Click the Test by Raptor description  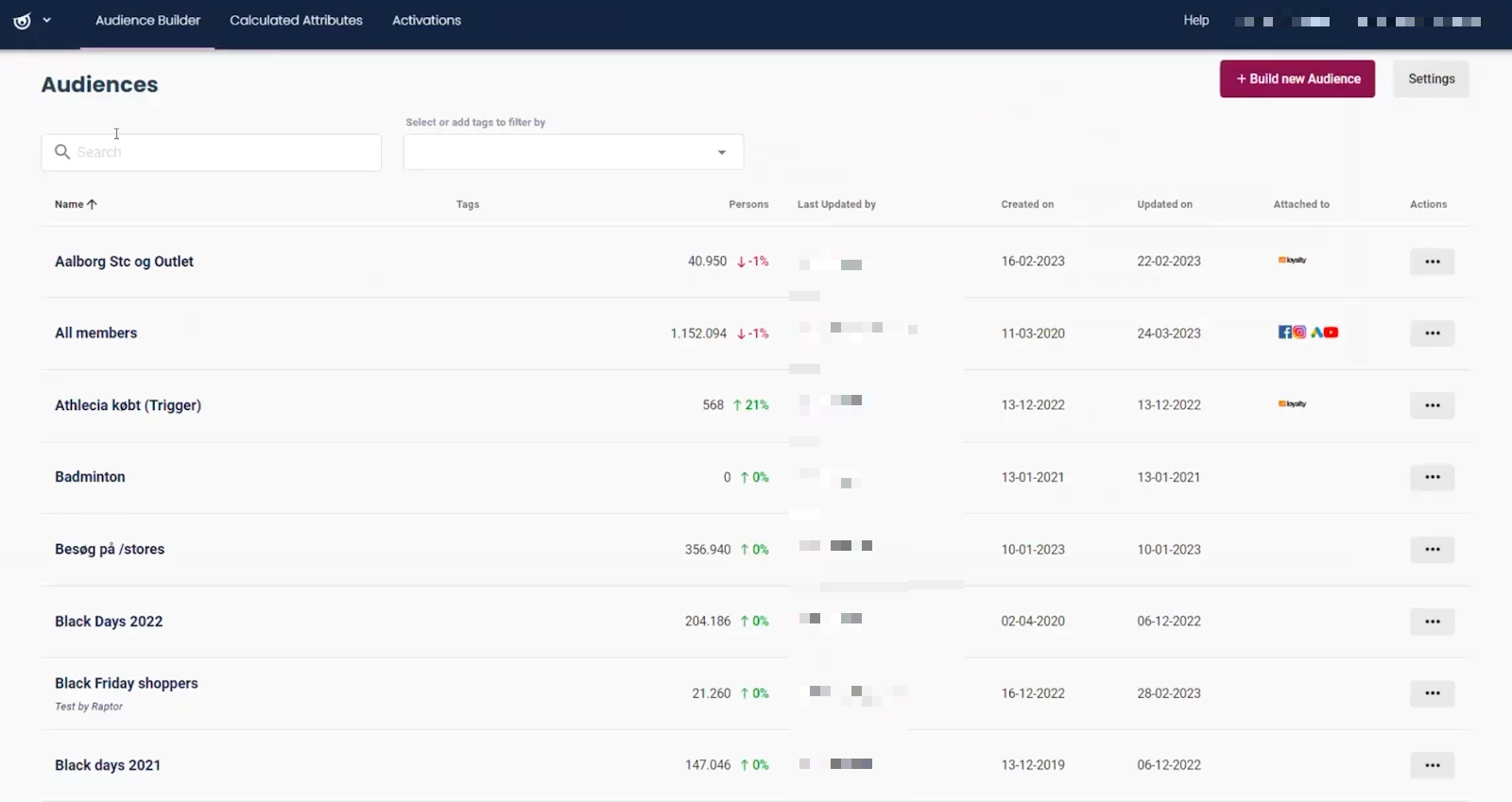point(89,707)
